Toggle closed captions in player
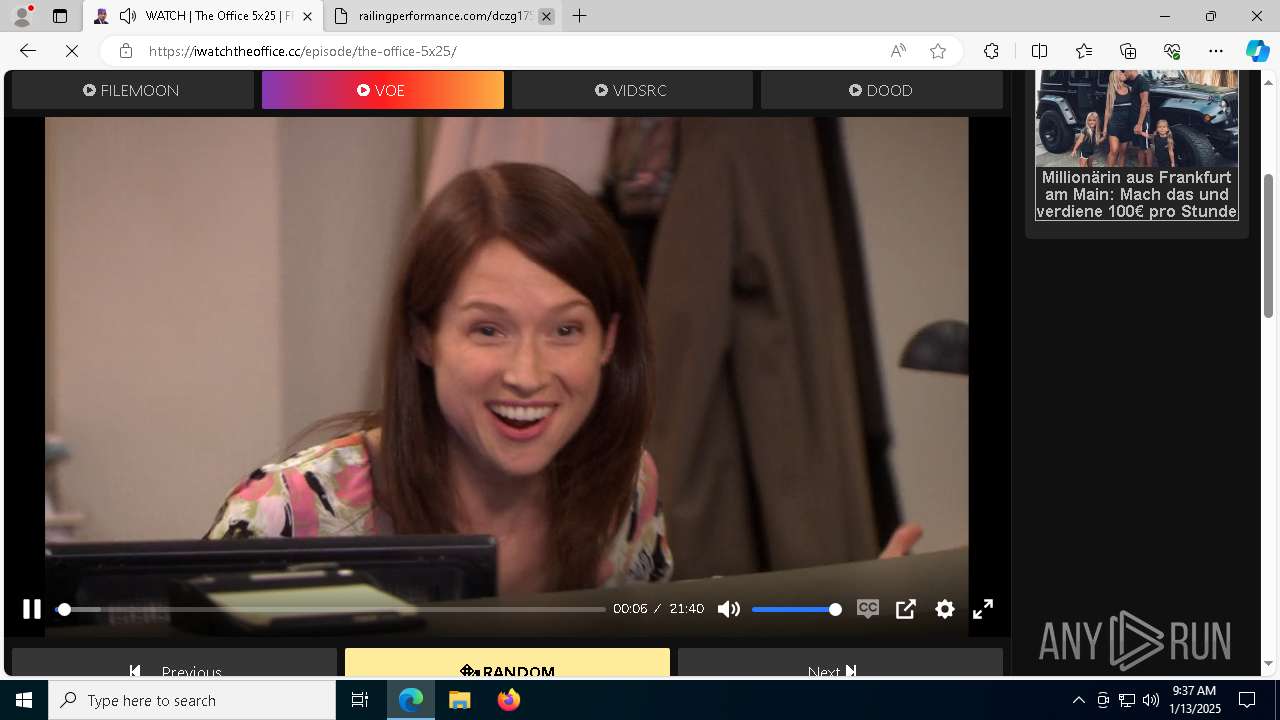1280x720 pixels. (868, 609)
